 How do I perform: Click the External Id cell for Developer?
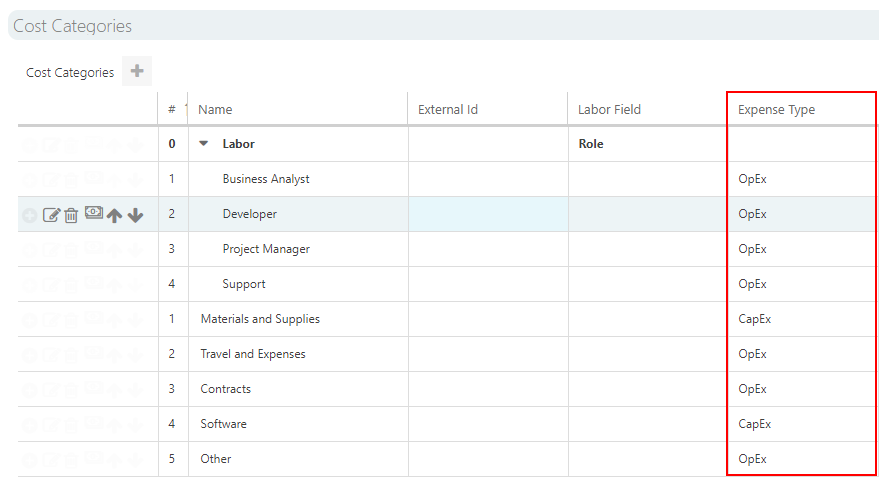[488, 214]
